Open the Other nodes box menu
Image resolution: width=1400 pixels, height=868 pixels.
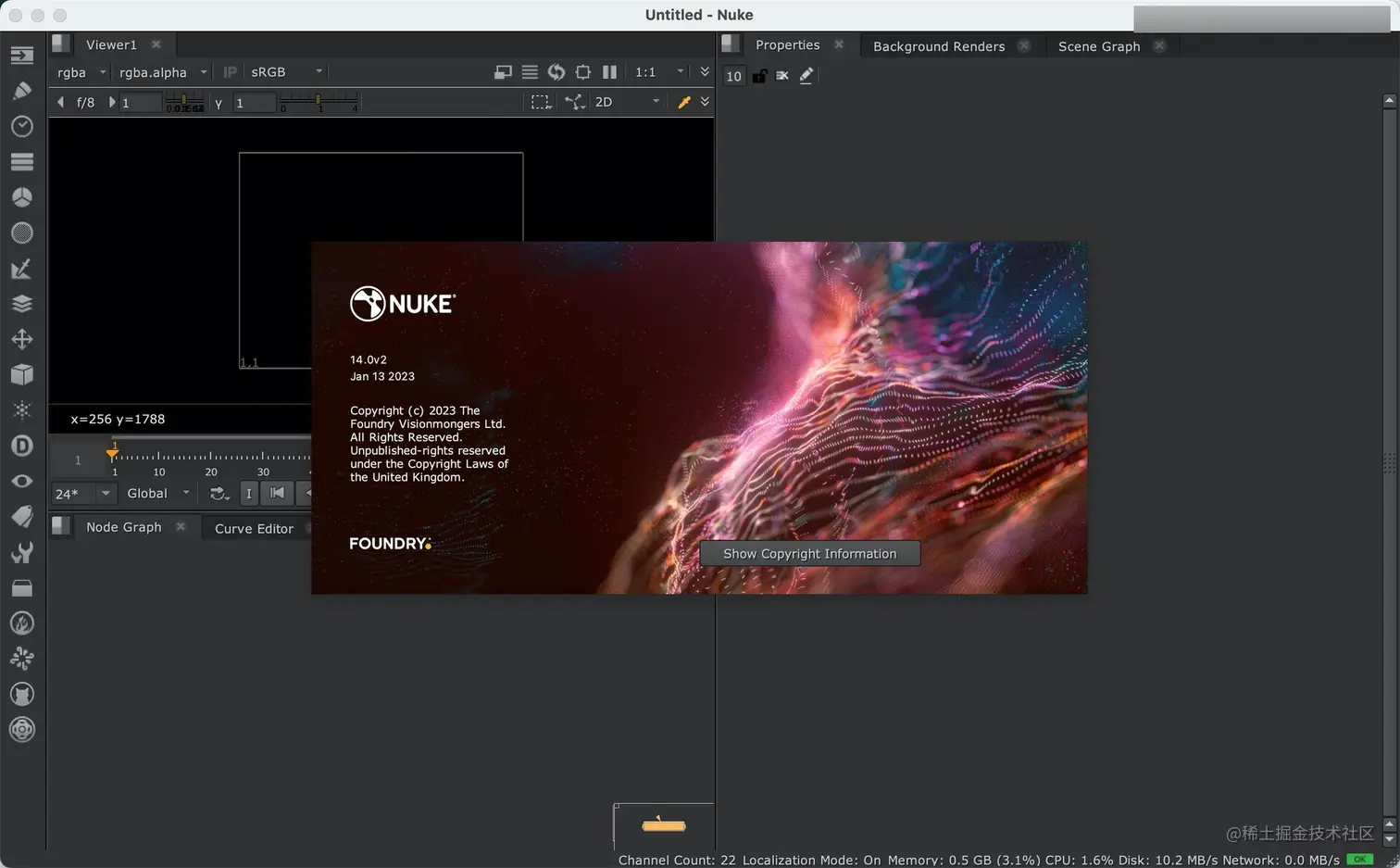(21, 587)
